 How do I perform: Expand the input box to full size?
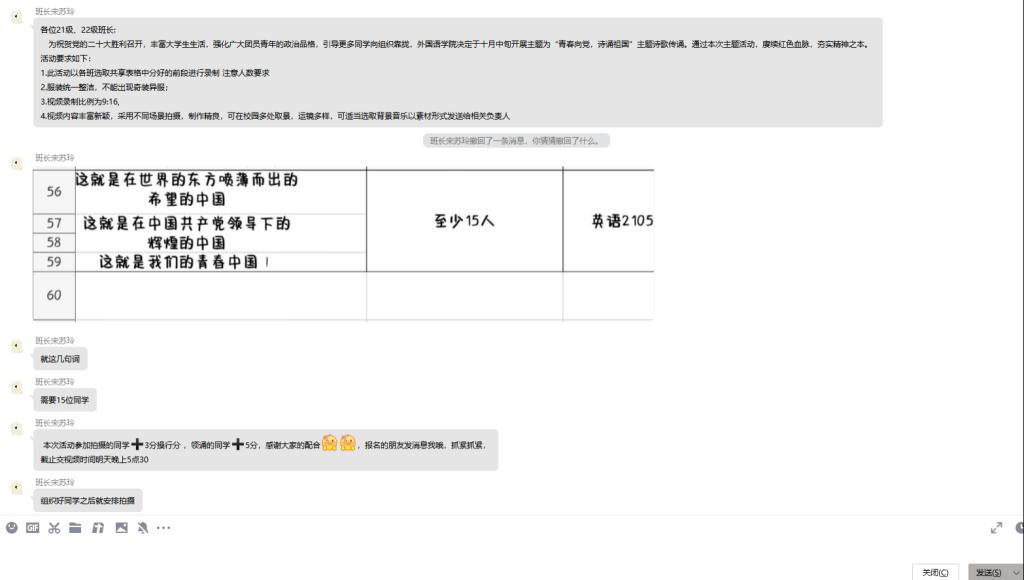(x=996, y=528)
